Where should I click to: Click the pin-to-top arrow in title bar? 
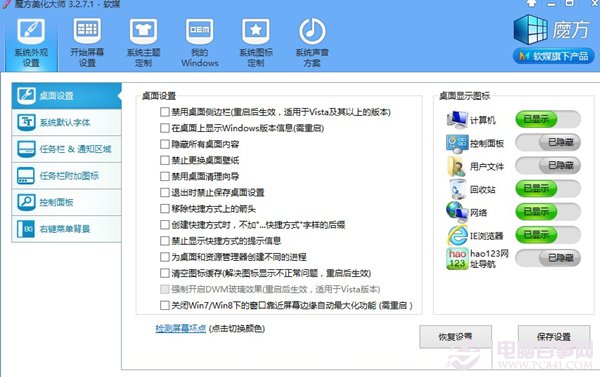(532, 3)
